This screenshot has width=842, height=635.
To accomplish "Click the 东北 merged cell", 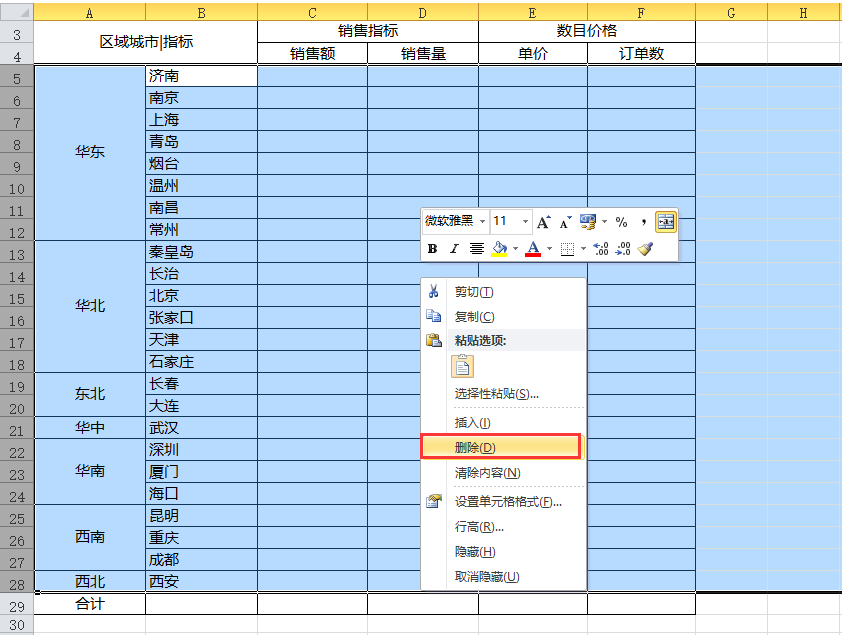I will tap(89, 395).
